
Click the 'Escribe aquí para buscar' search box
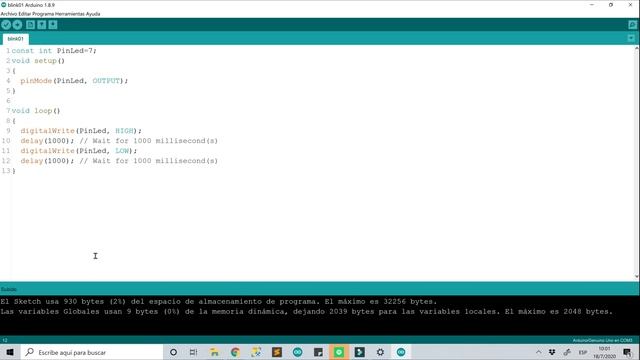click(x=91, y=352)
